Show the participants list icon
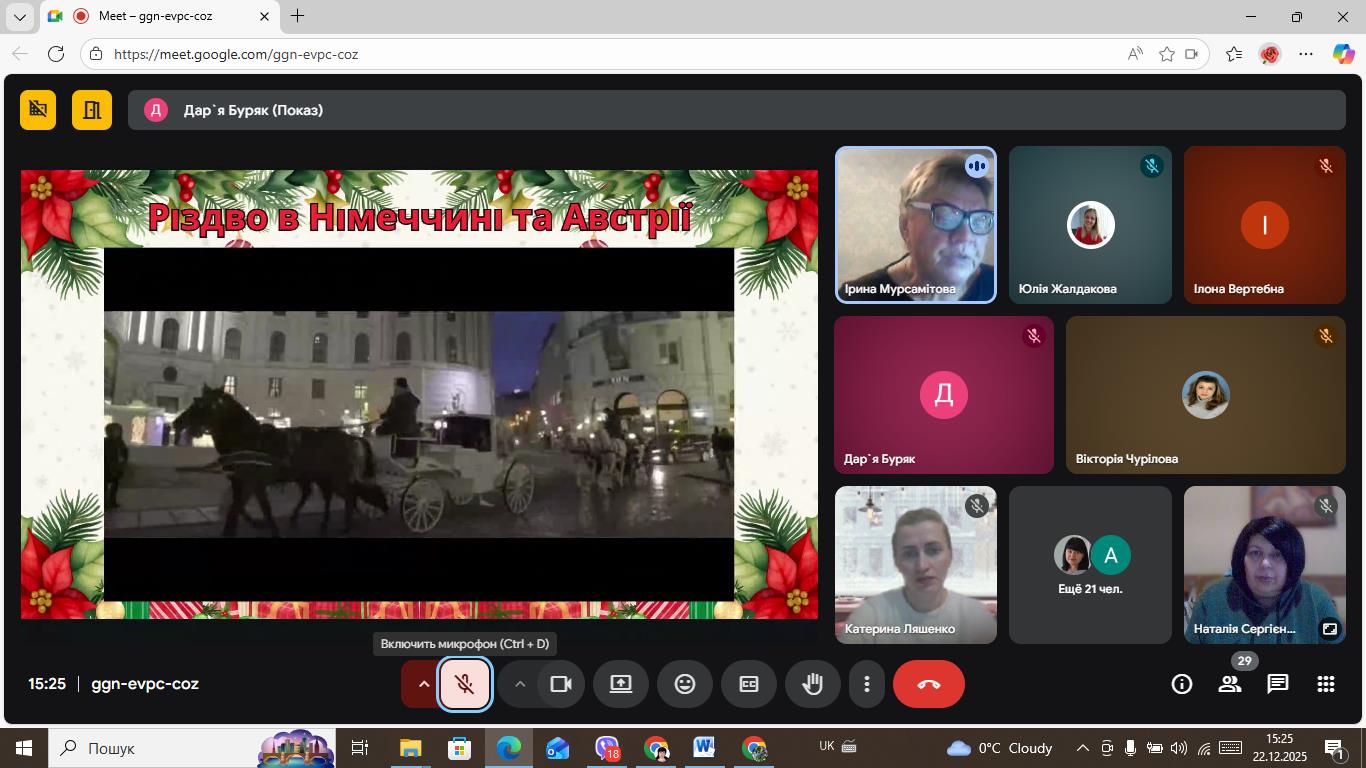 pyautogui.click(x=1229, y=684)
